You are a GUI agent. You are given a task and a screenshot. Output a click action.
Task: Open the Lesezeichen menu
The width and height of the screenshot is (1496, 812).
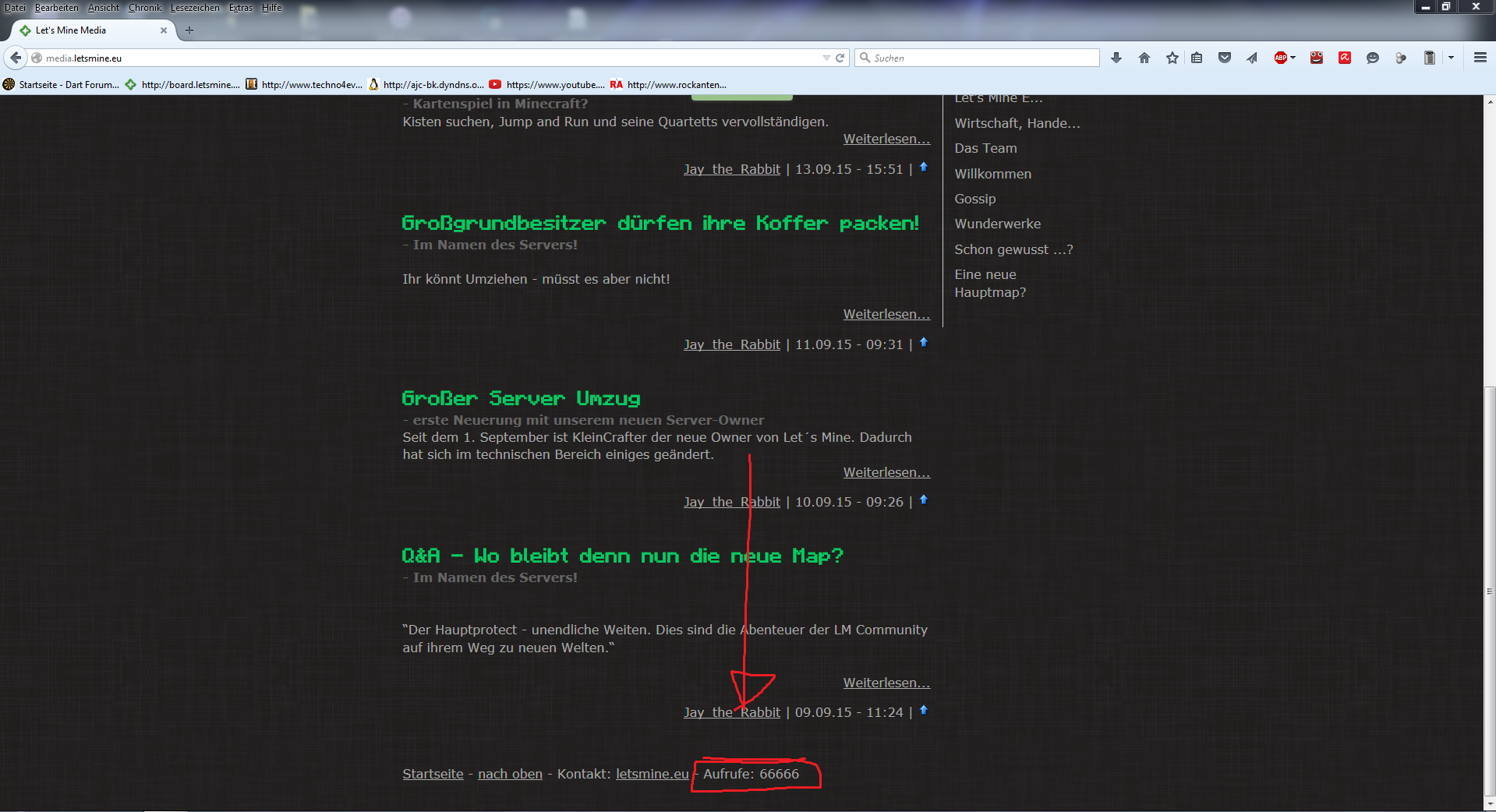(195, 8)
